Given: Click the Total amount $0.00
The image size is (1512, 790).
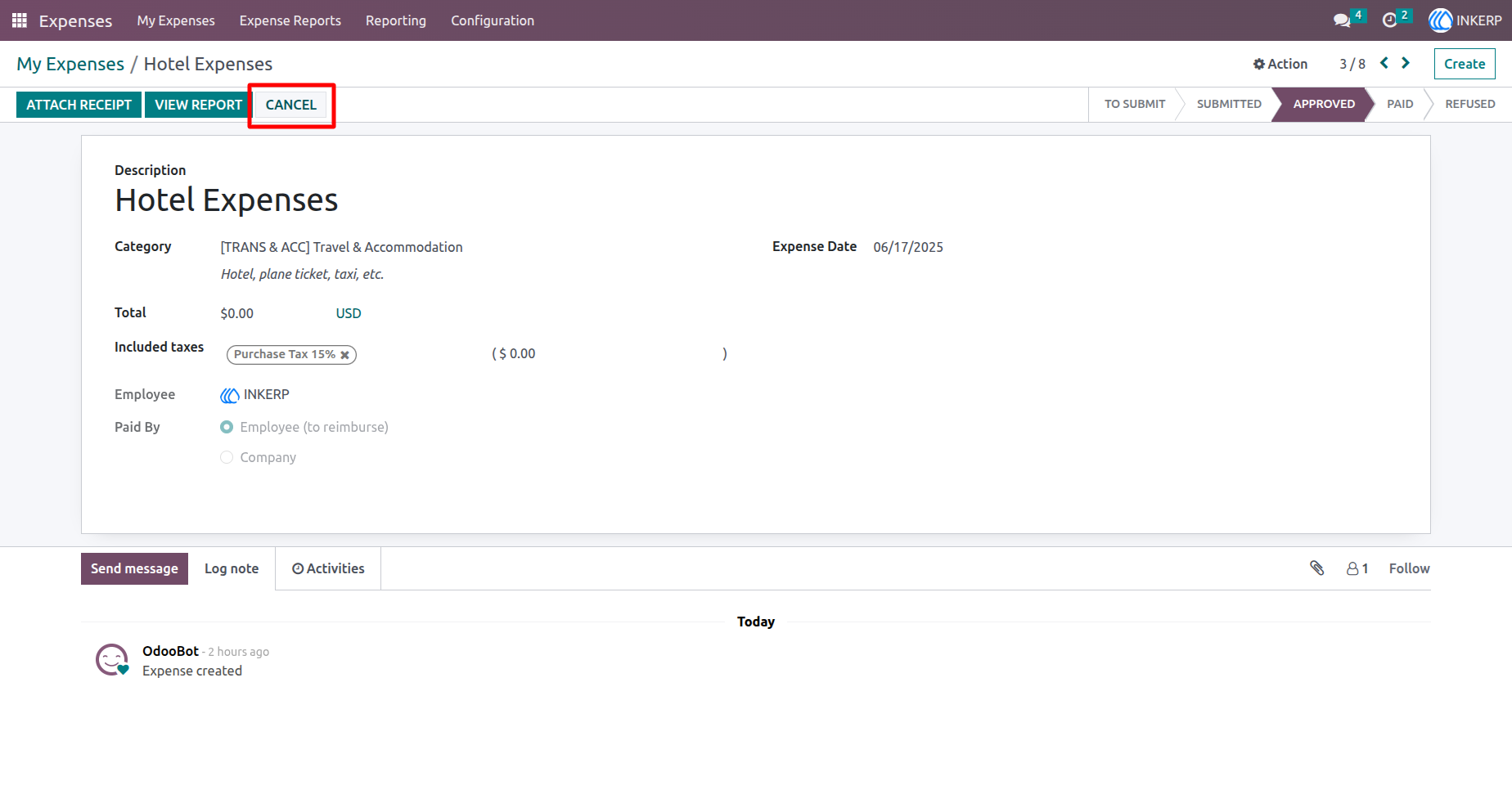Looking at the screenshot, I should click(237, 313).
